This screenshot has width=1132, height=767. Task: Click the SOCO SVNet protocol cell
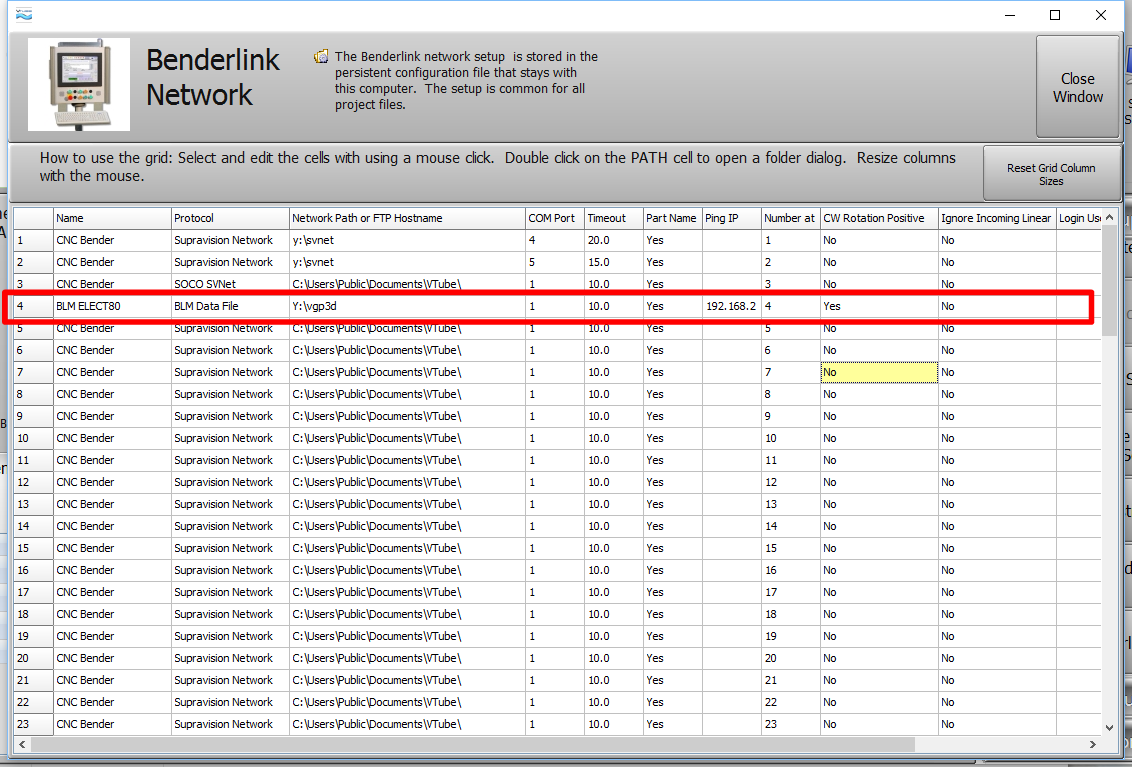click(230, 284)
